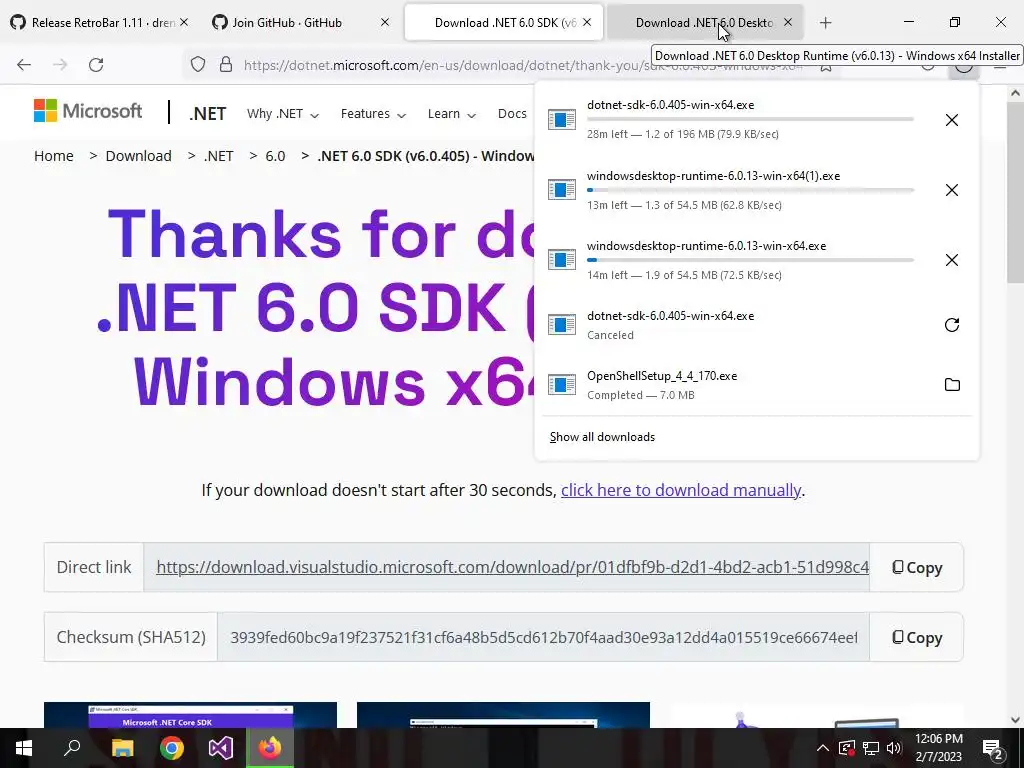1024x768 pixels.
Task: Click the windowsdesktop-runtime (1) file icon
Action: coord(562,190)
